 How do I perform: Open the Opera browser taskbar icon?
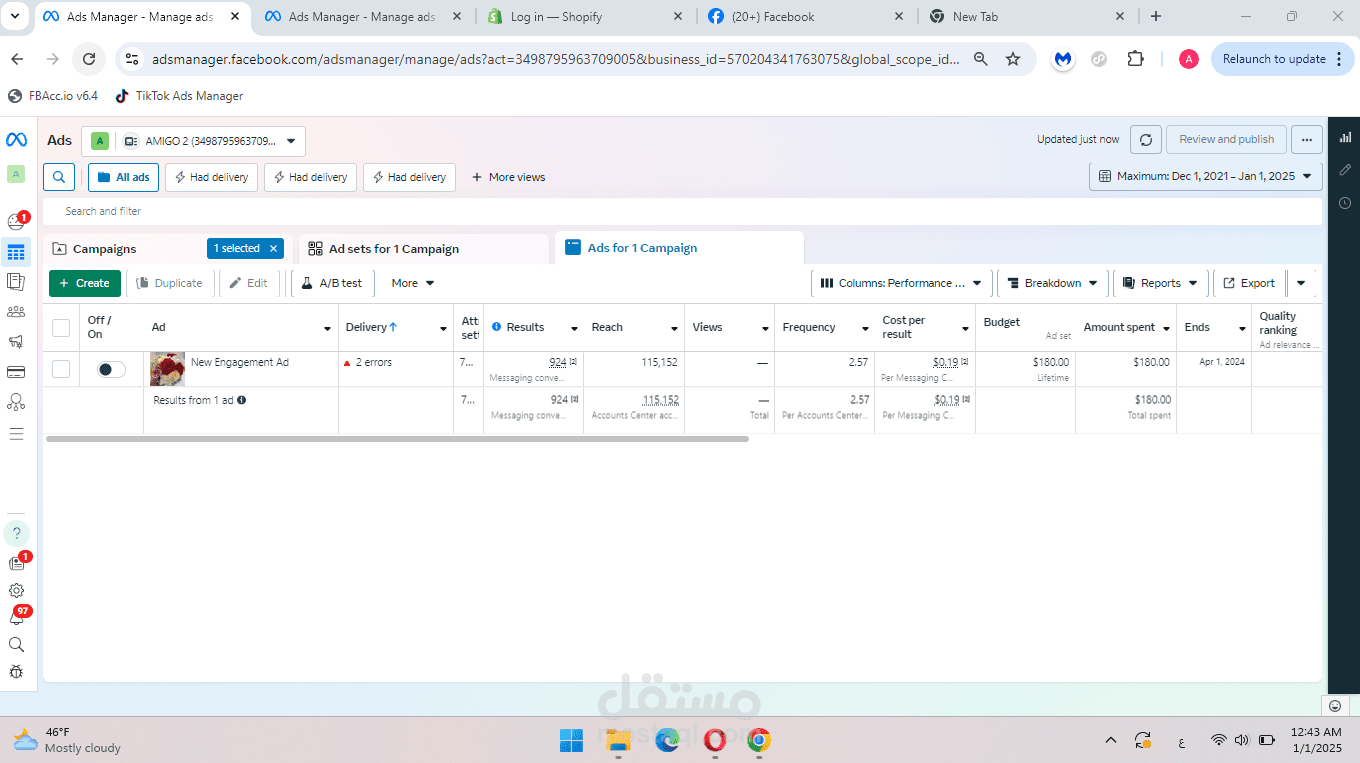[x=714, y=741]
